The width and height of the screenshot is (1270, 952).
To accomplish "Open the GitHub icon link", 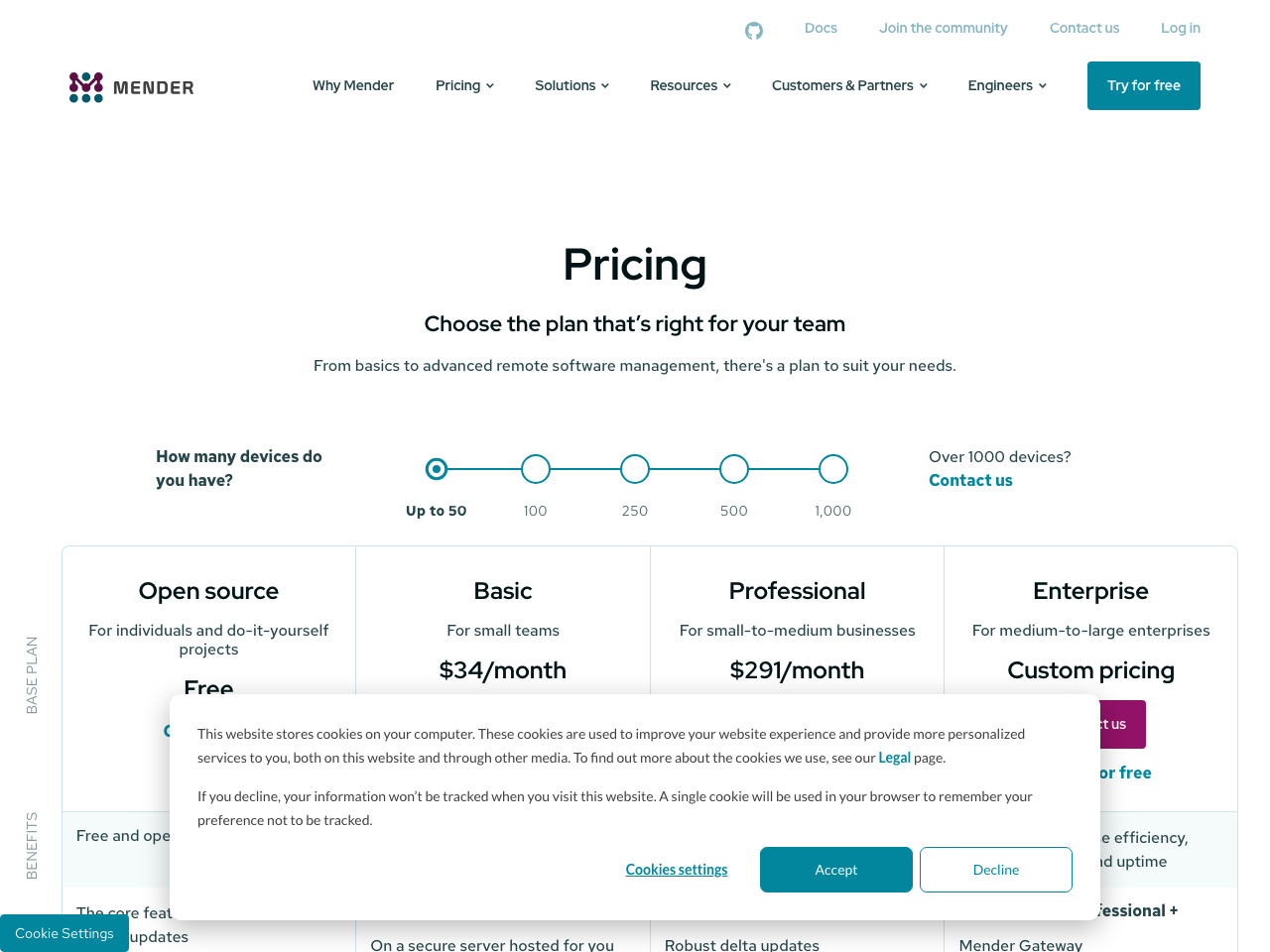I will click(754, 31).
